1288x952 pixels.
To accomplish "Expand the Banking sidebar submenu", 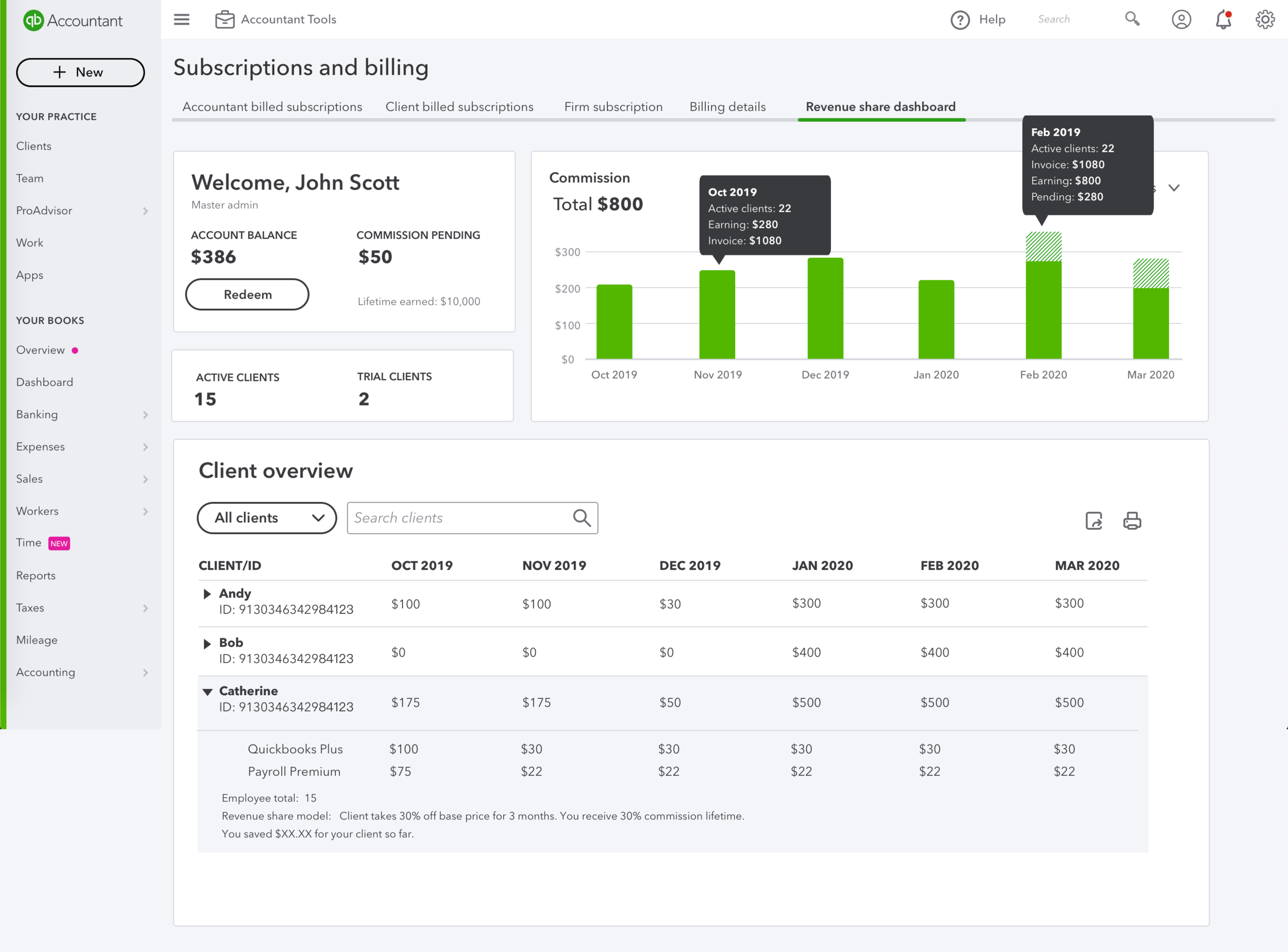I will tap(145, 415).
